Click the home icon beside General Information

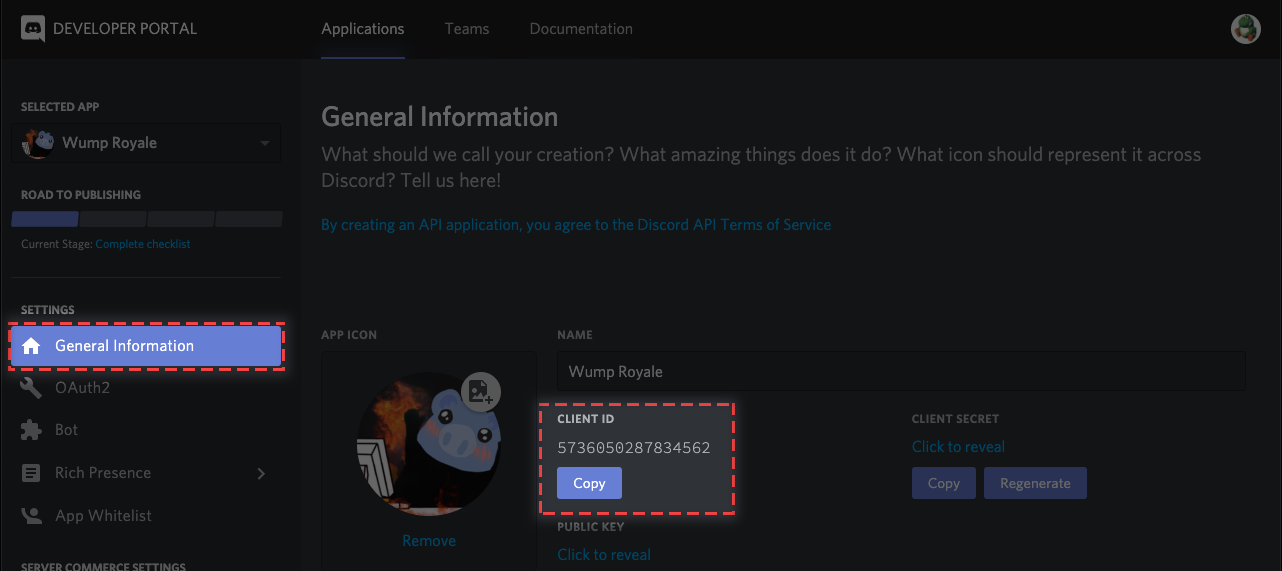click(31, 346)
